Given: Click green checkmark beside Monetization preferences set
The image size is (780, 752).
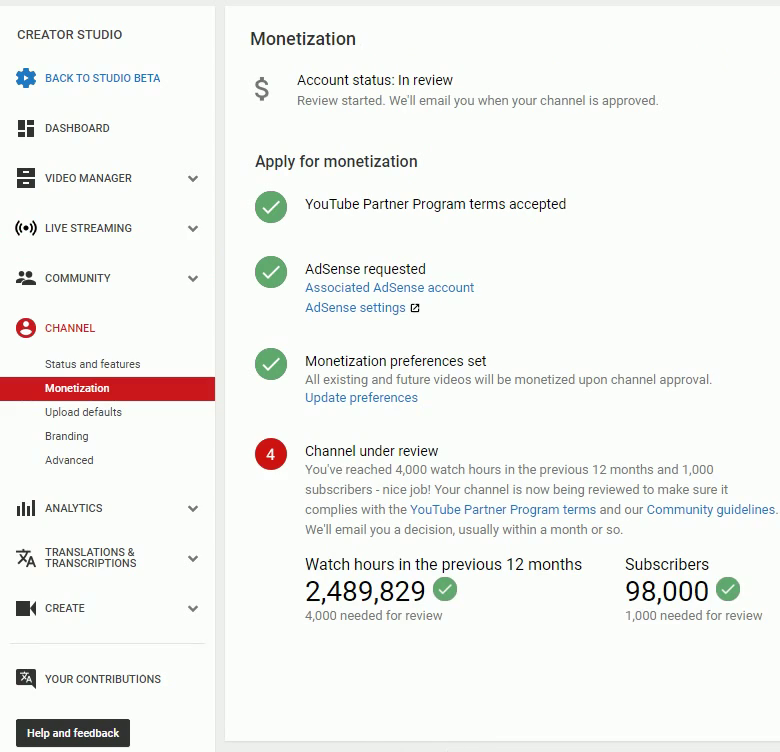Looking at the screenshot, I should 271,364.
